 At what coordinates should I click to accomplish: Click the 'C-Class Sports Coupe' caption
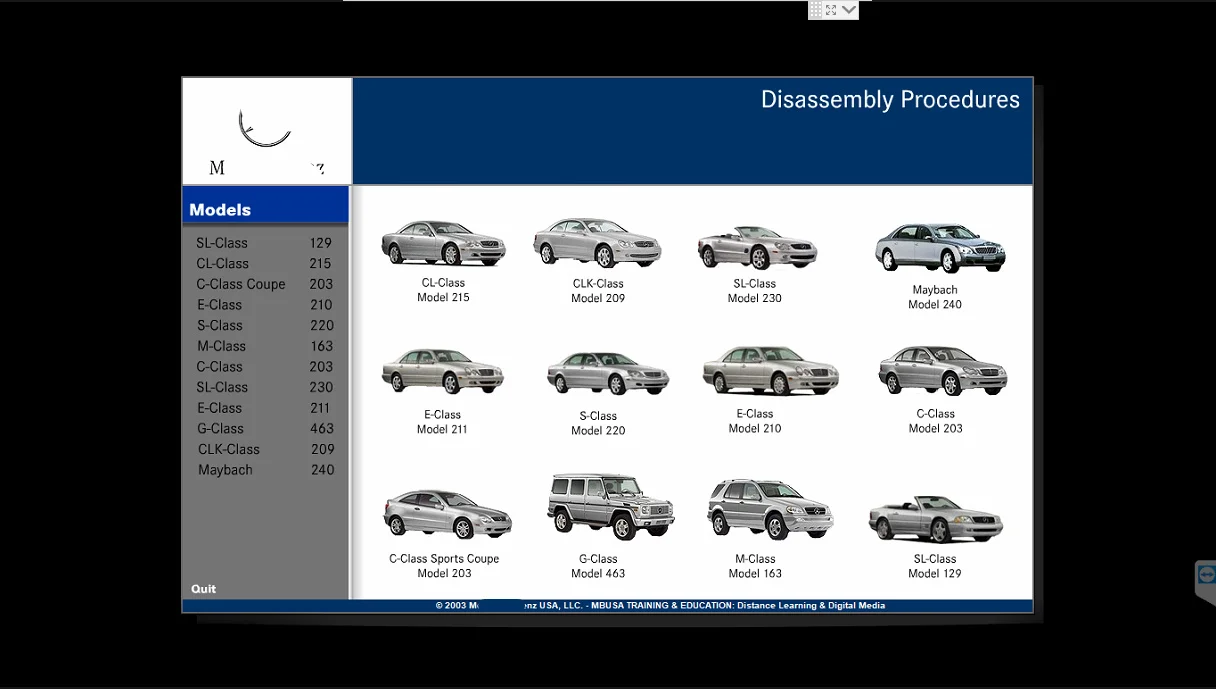point(444,559)
